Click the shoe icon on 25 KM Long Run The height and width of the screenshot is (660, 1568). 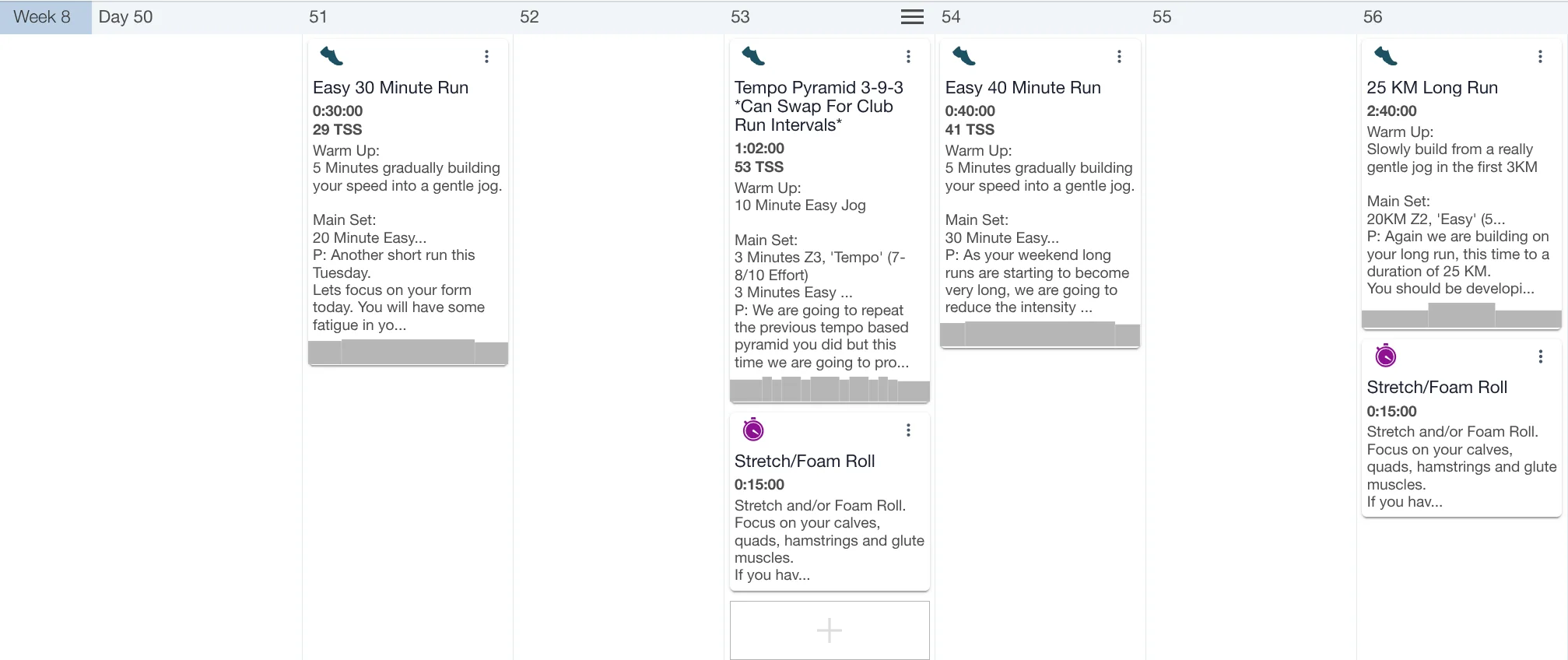[1386, 56]
